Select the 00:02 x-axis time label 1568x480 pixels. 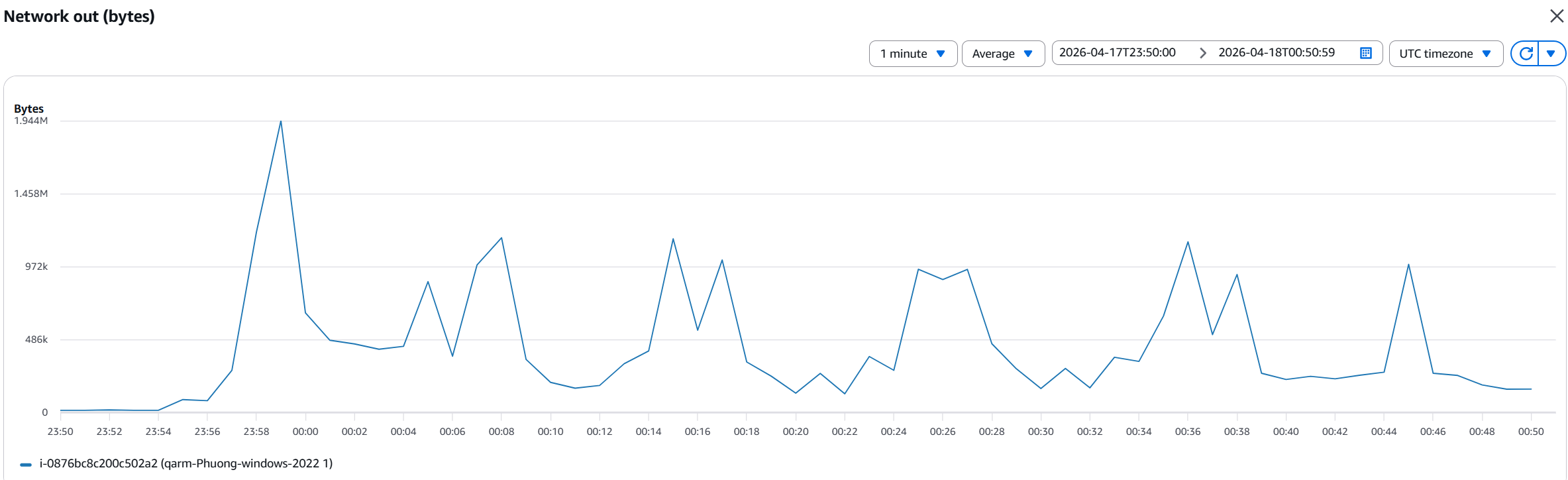[x=354, y=432]
